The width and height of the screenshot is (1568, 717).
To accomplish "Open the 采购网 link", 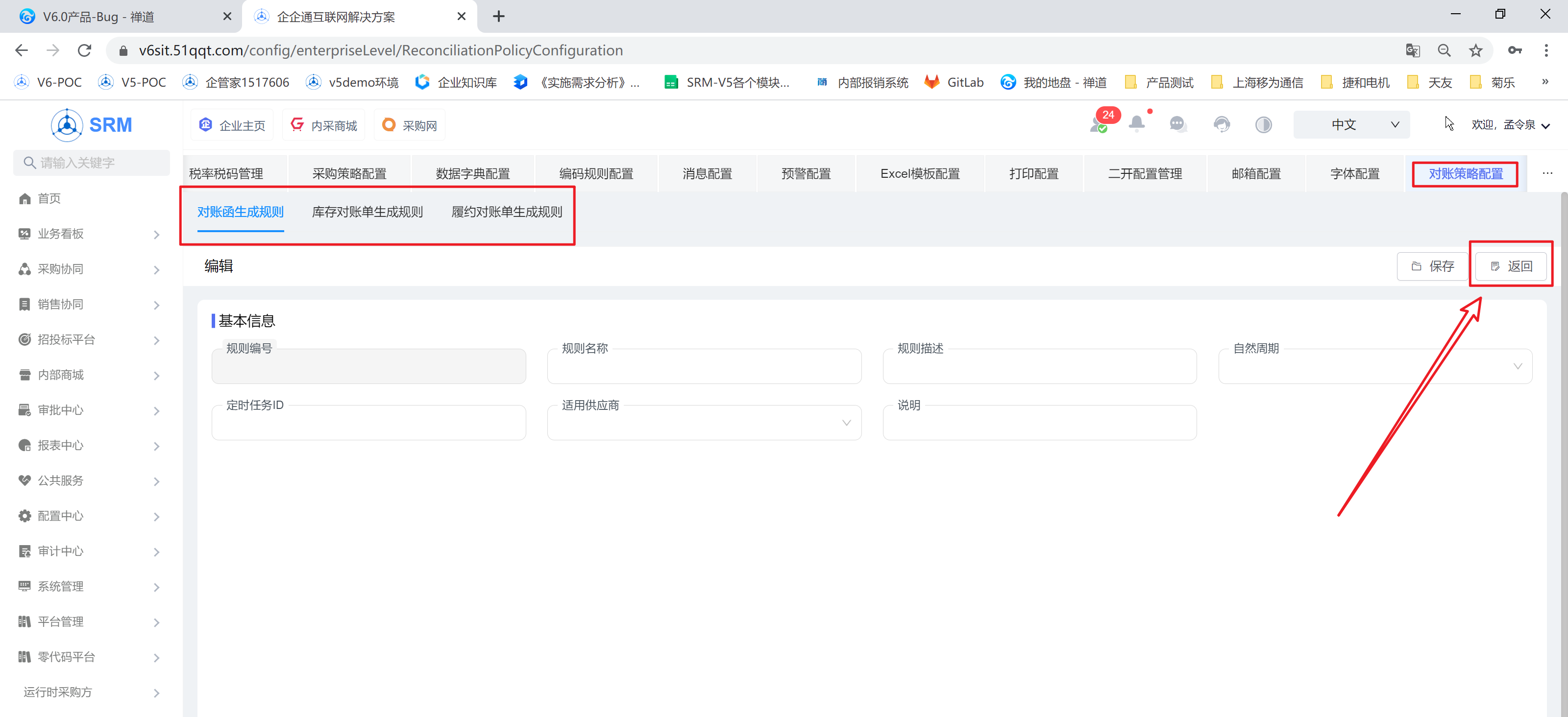I will pyautogui.click(x=410, y=125).
